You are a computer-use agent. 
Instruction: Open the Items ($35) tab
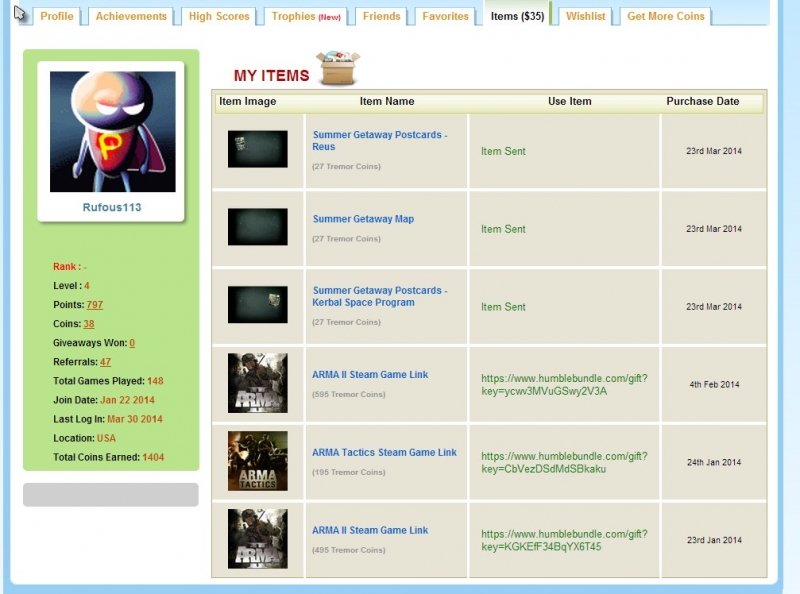(517, 16)
